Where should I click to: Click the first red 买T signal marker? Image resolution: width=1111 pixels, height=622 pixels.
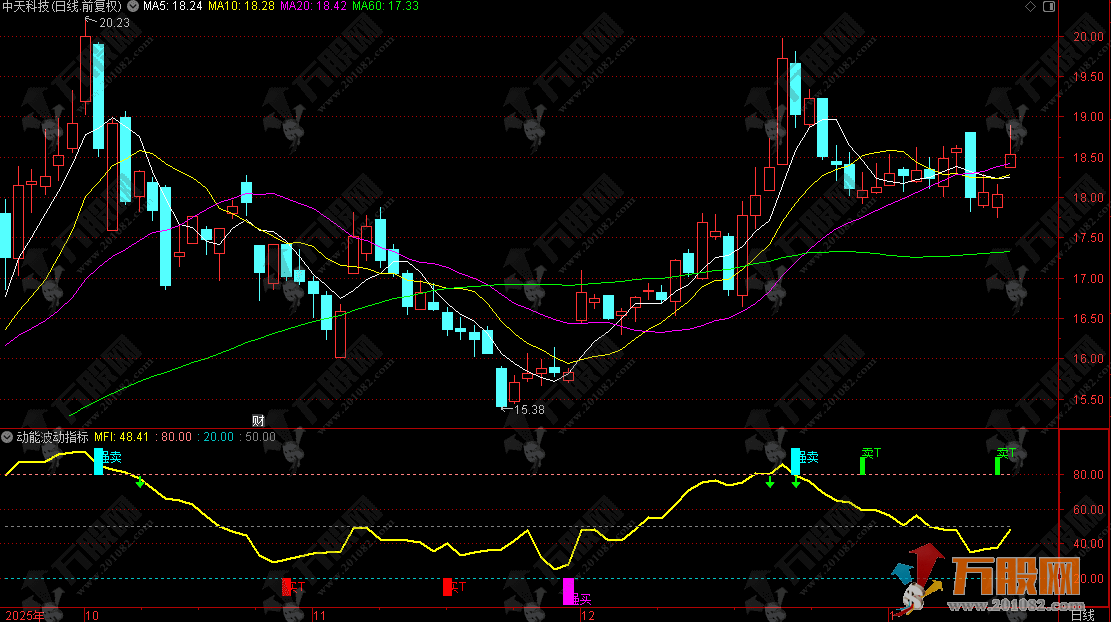[293, 587]
